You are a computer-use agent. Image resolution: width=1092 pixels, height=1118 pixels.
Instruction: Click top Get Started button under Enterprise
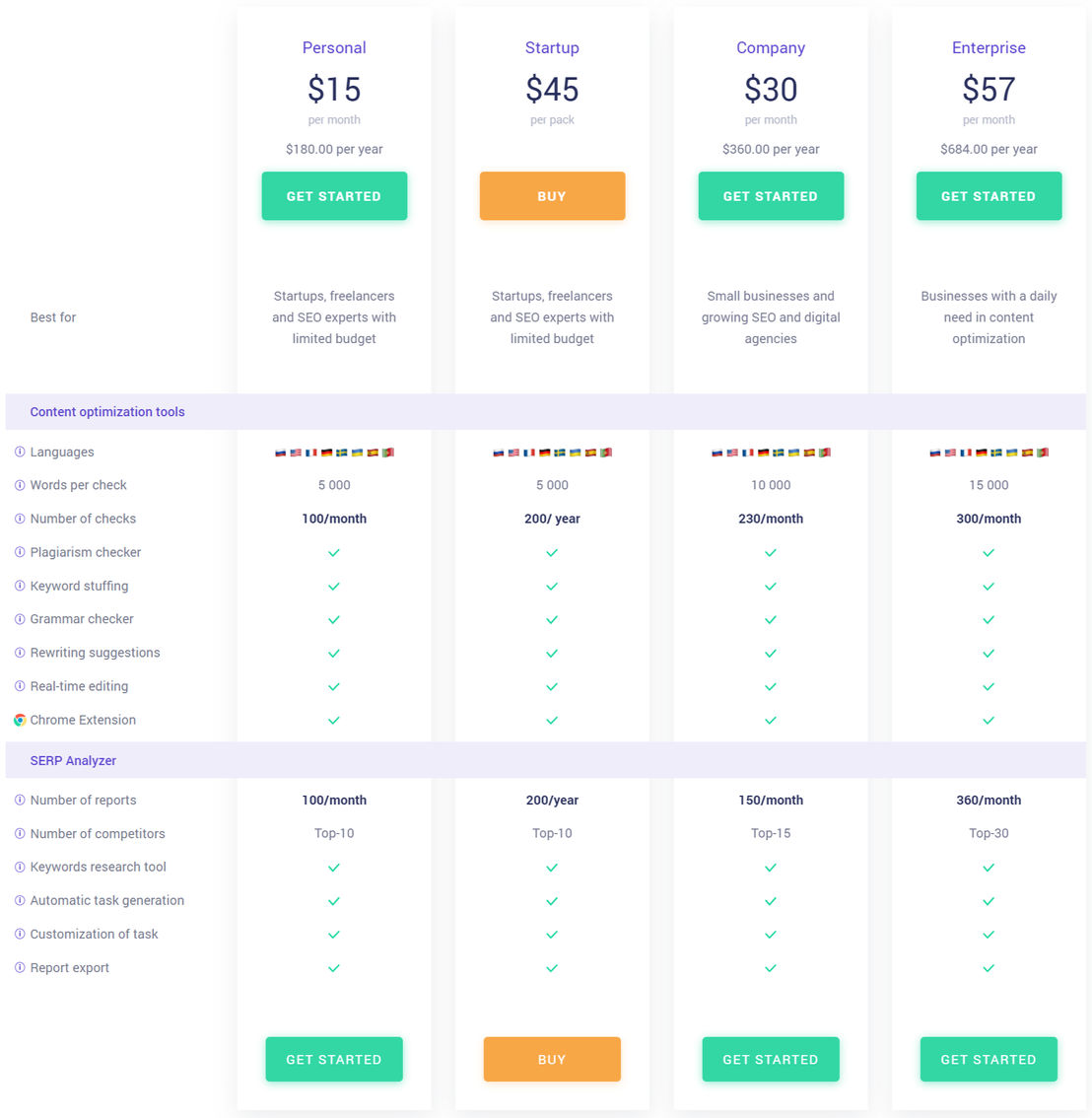989,196
